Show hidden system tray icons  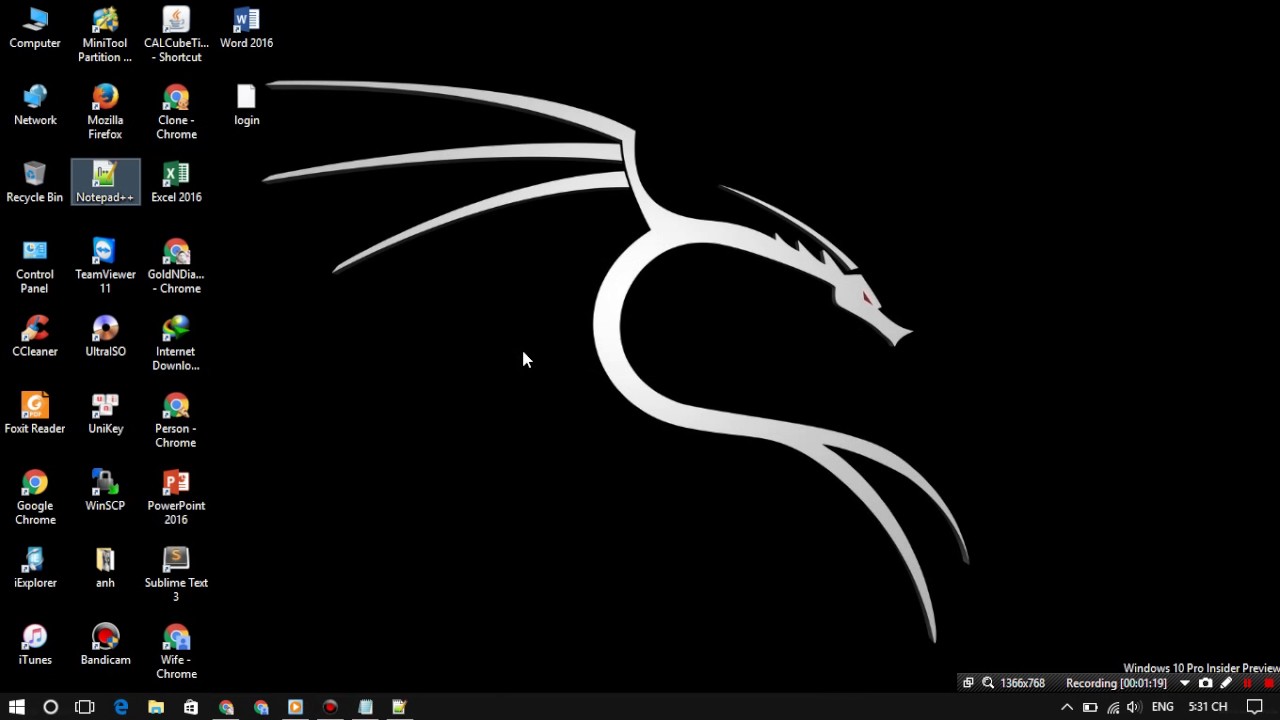(x=1067, y=707)
